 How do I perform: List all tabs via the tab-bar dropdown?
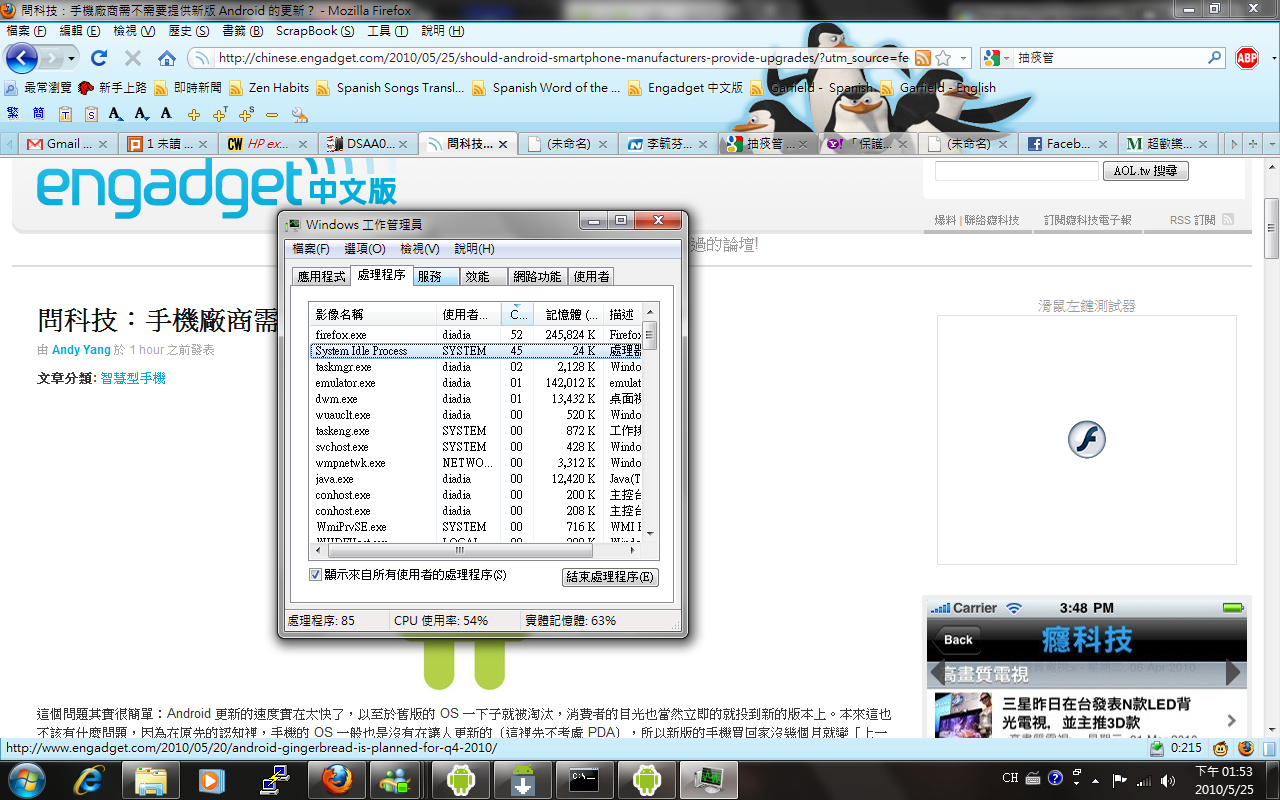[x=1273, y=144]
